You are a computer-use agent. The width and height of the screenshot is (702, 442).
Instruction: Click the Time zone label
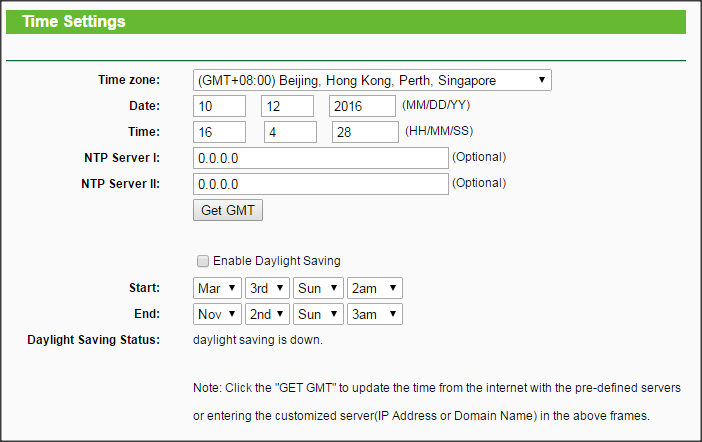129,80
